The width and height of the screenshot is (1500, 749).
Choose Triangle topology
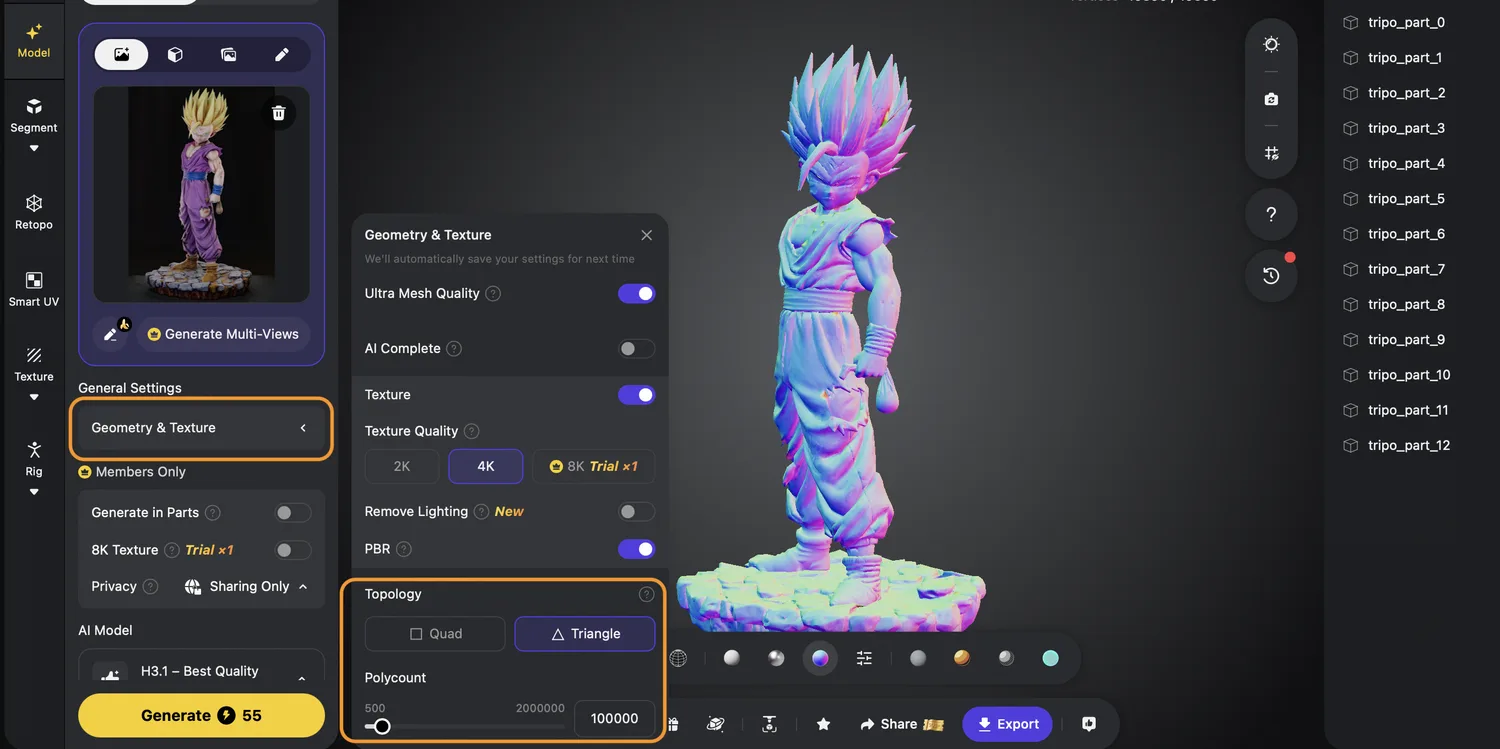click(x=585, y=634)
